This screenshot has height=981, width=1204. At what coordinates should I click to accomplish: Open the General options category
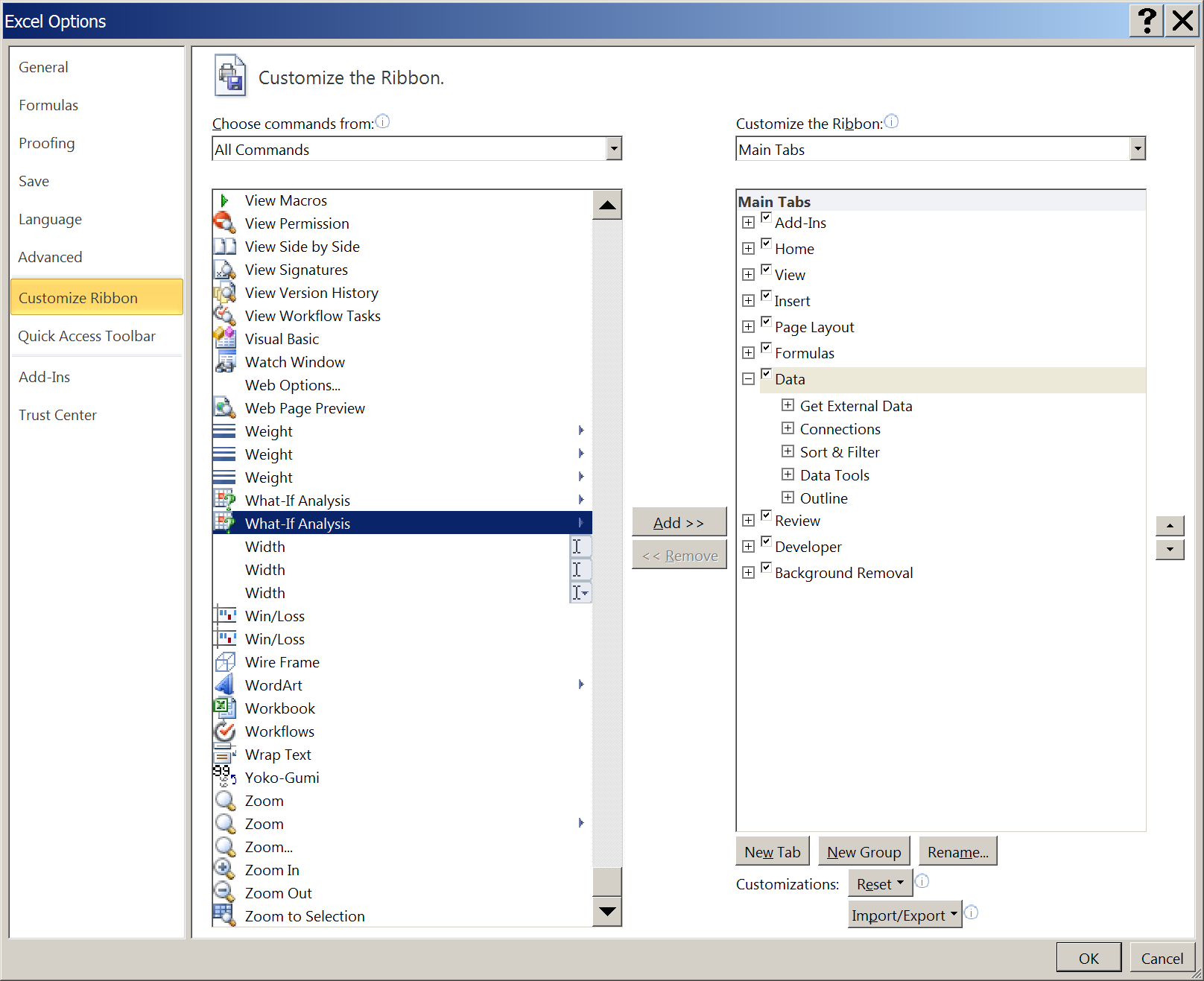[x=96, y=67]
